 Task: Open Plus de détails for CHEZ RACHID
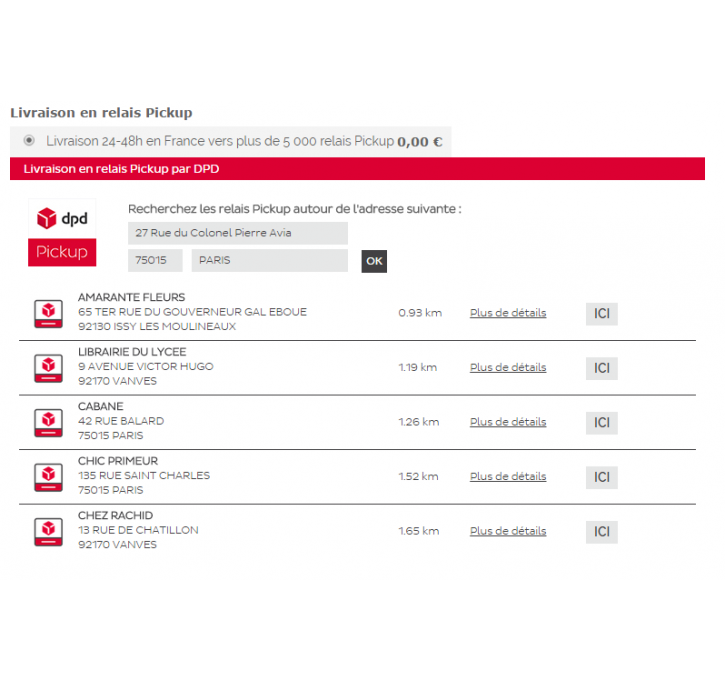pyautogui.click(x=508, y=531)
